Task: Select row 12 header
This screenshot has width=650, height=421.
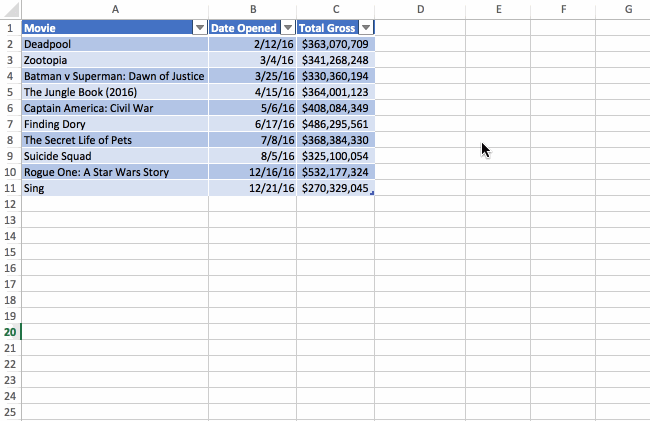Action: click(x=10, y=204)
